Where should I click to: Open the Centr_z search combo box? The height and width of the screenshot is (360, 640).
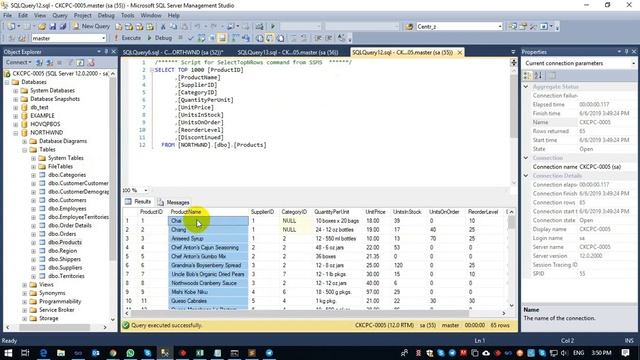point(460,27)
